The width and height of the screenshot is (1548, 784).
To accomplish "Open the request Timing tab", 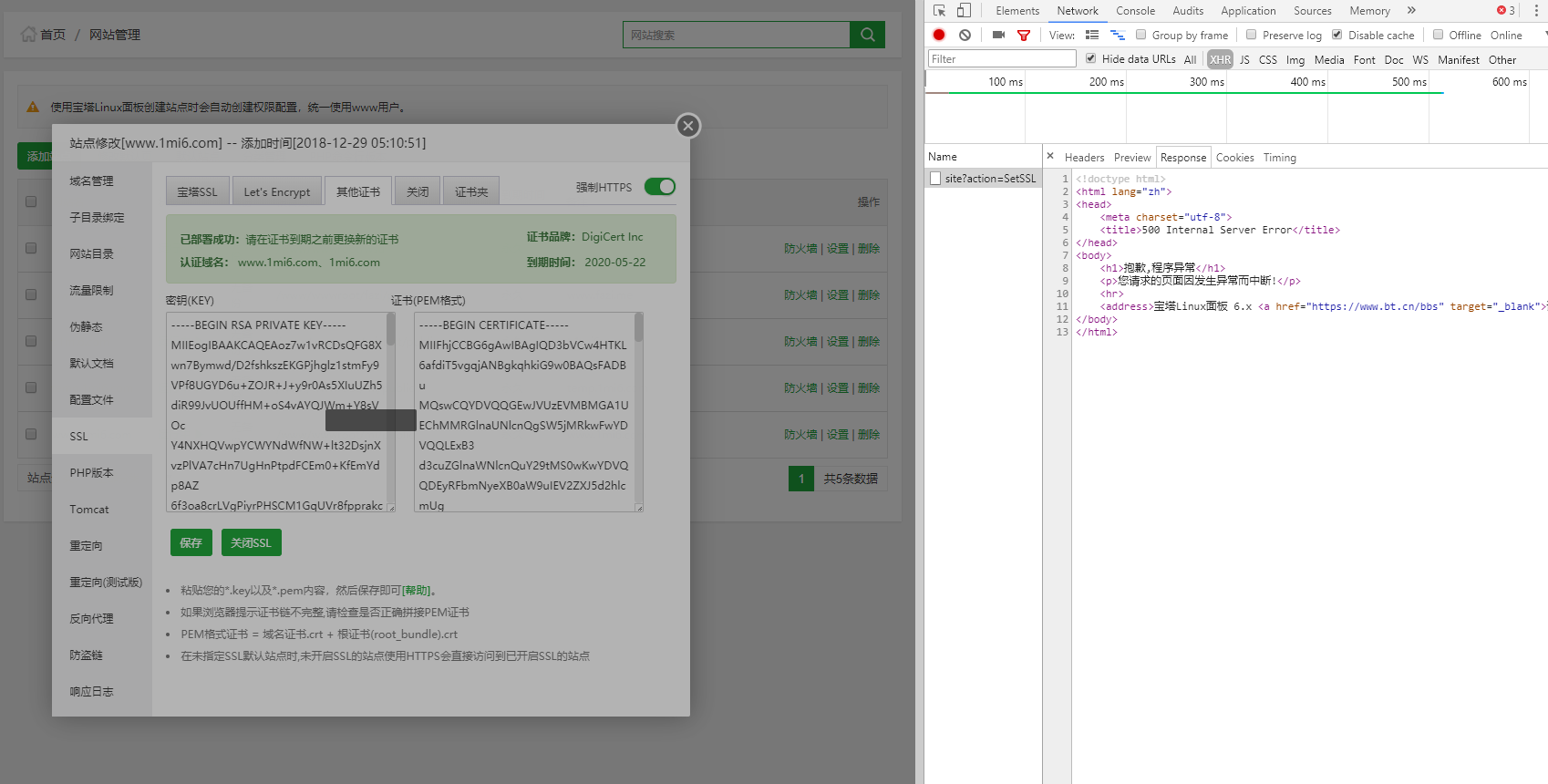I will tap(1279, 158).
